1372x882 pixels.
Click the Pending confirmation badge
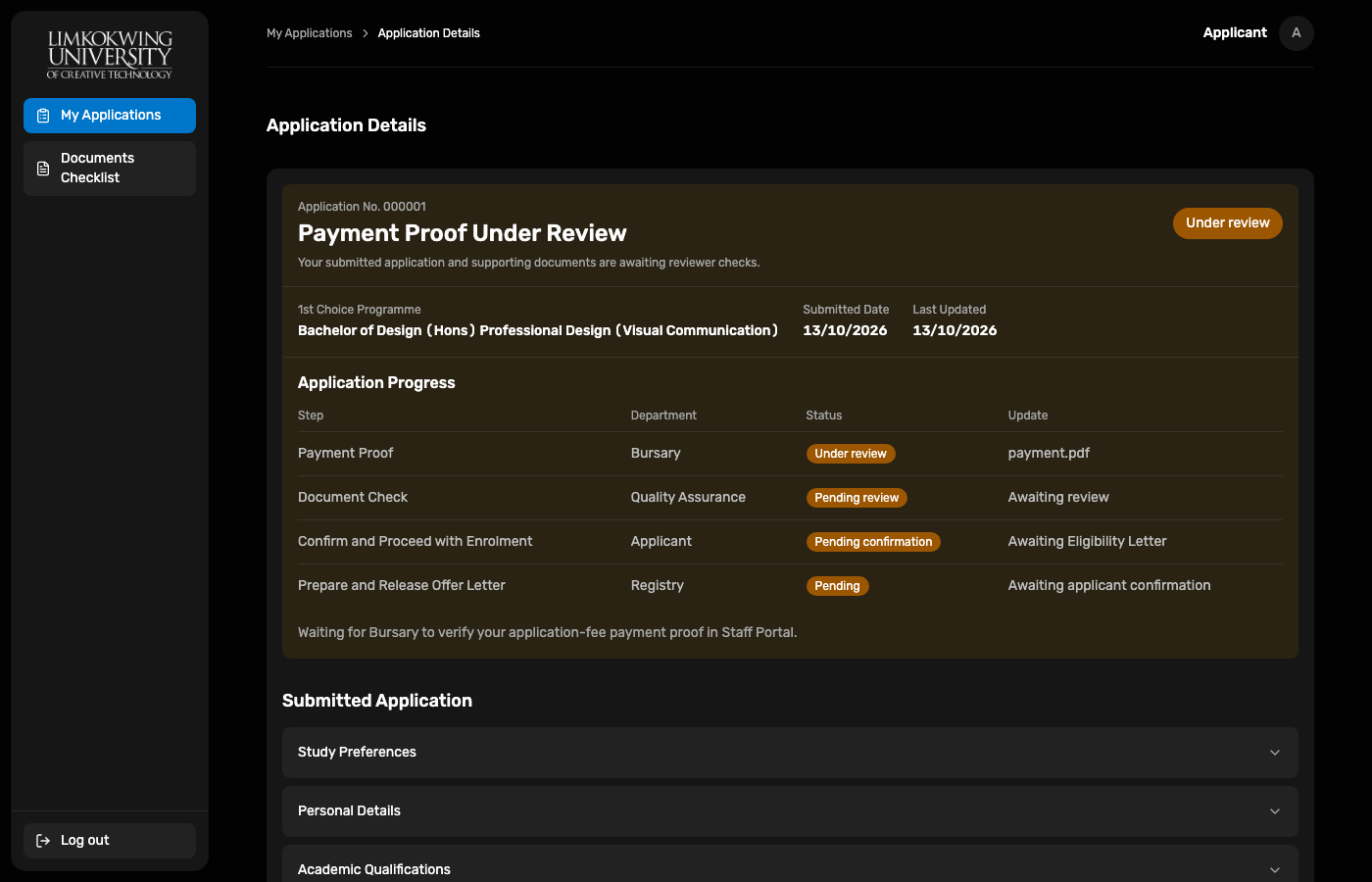pyautogui.click(x=873, y=542)
